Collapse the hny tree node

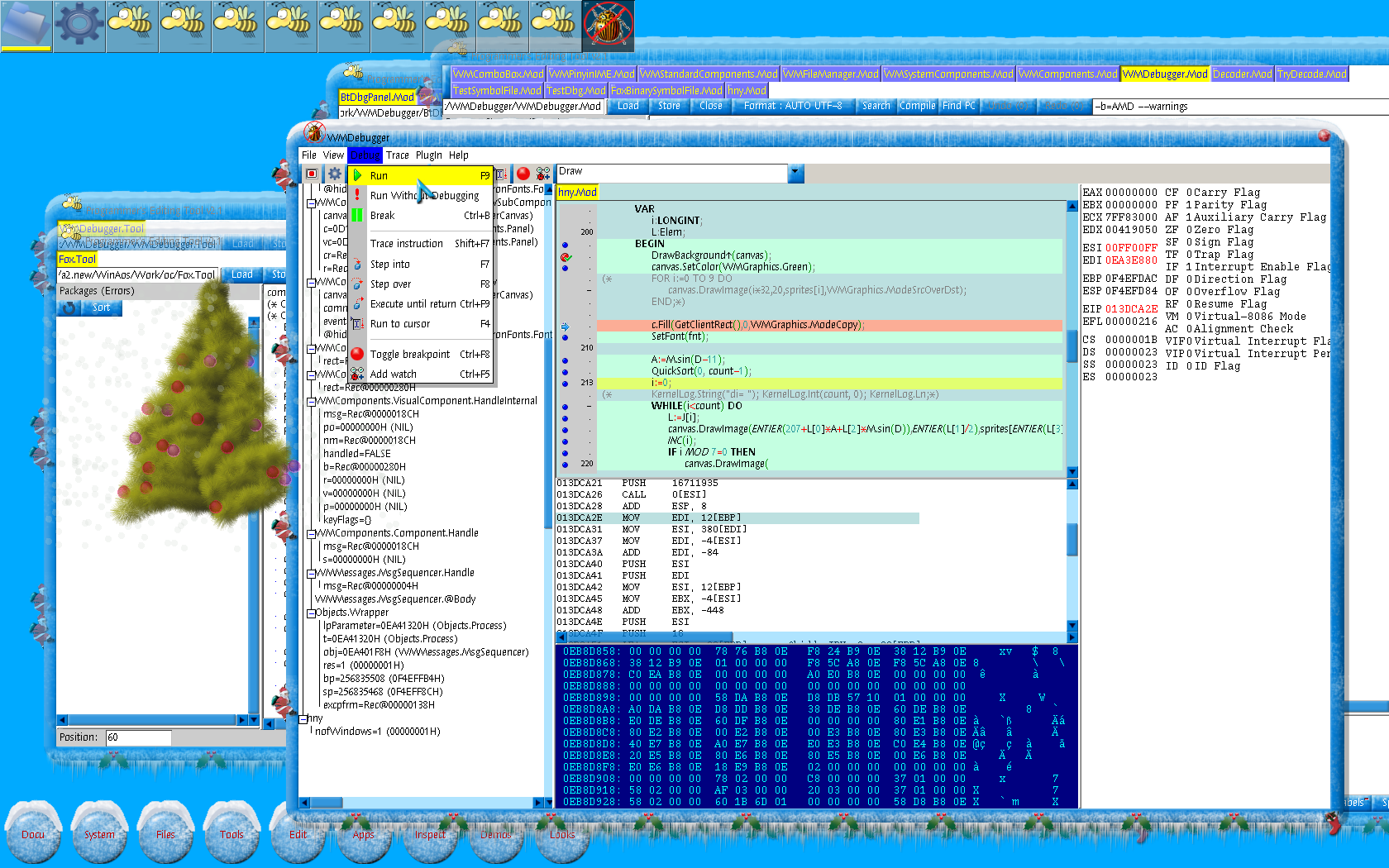point(303,719)
